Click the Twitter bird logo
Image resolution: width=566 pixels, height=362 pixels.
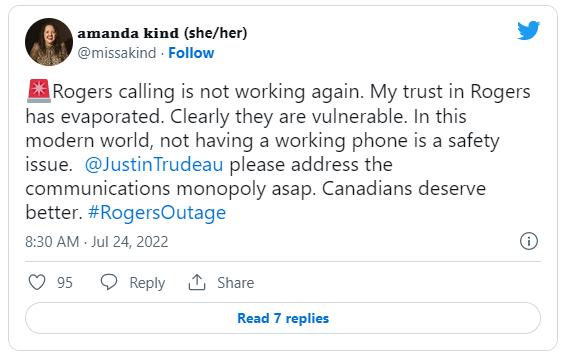coord(528,30)
